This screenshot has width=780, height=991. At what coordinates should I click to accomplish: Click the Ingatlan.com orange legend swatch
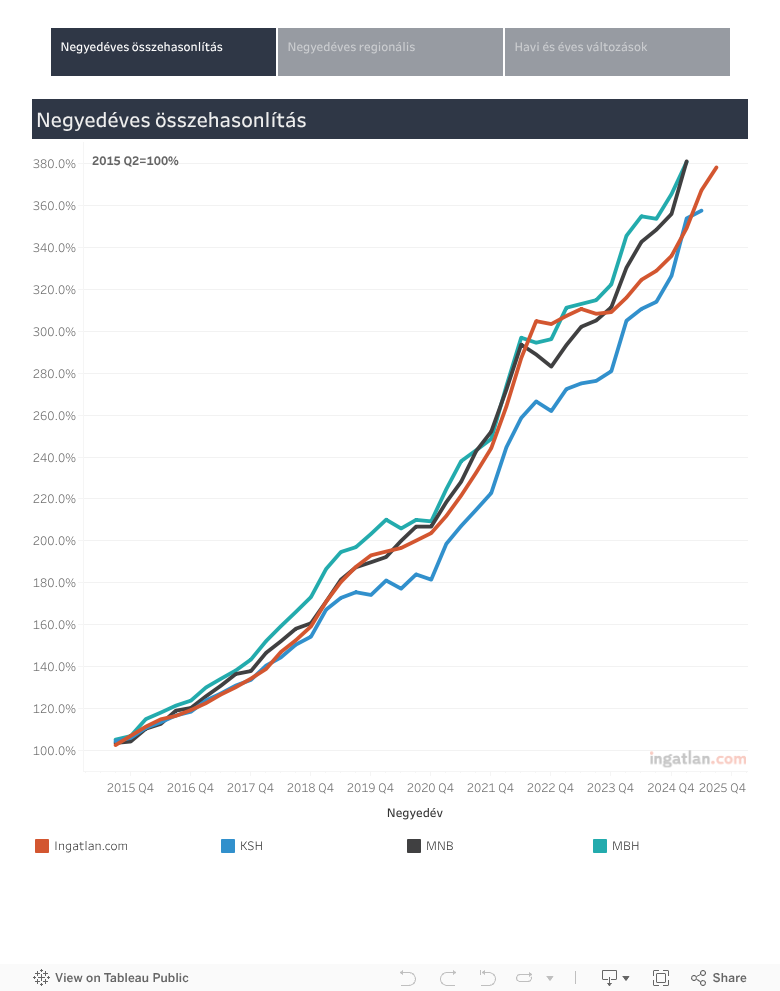pos(42,846)
